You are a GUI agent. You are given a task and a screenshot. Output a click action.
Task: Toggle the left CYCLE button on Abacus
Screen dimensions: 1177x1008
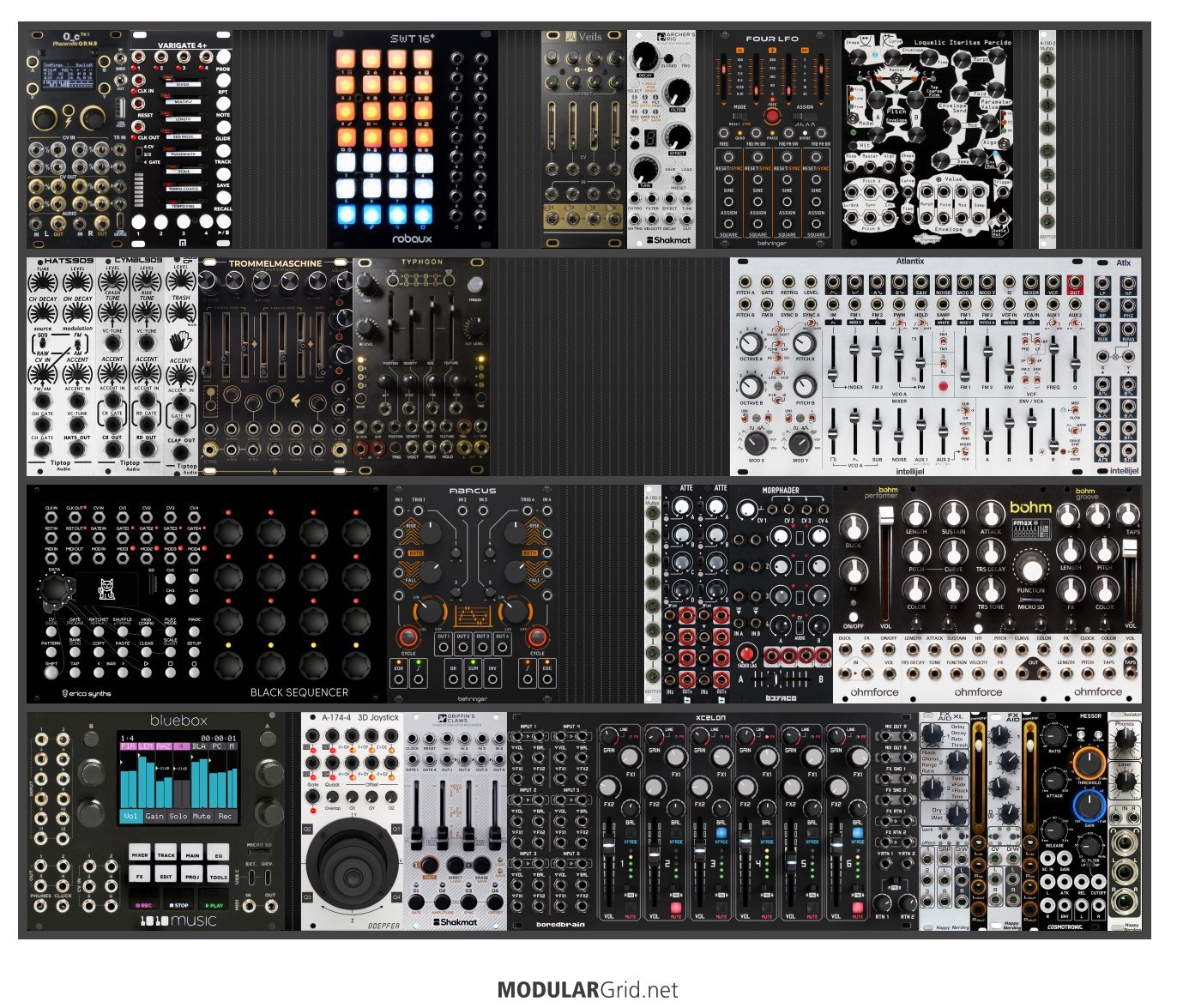point(408,637)
